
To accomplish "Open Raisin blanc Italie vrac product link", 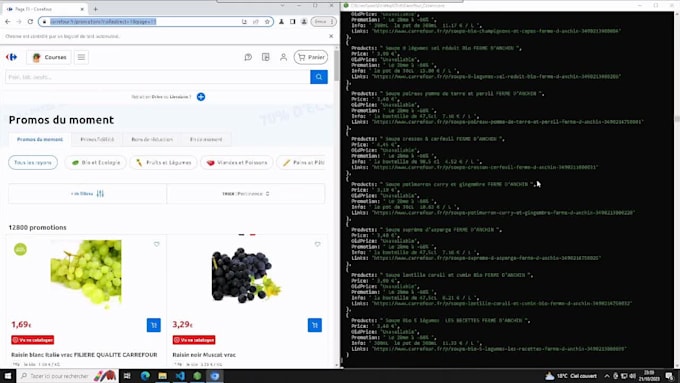I will pos(84,355).
